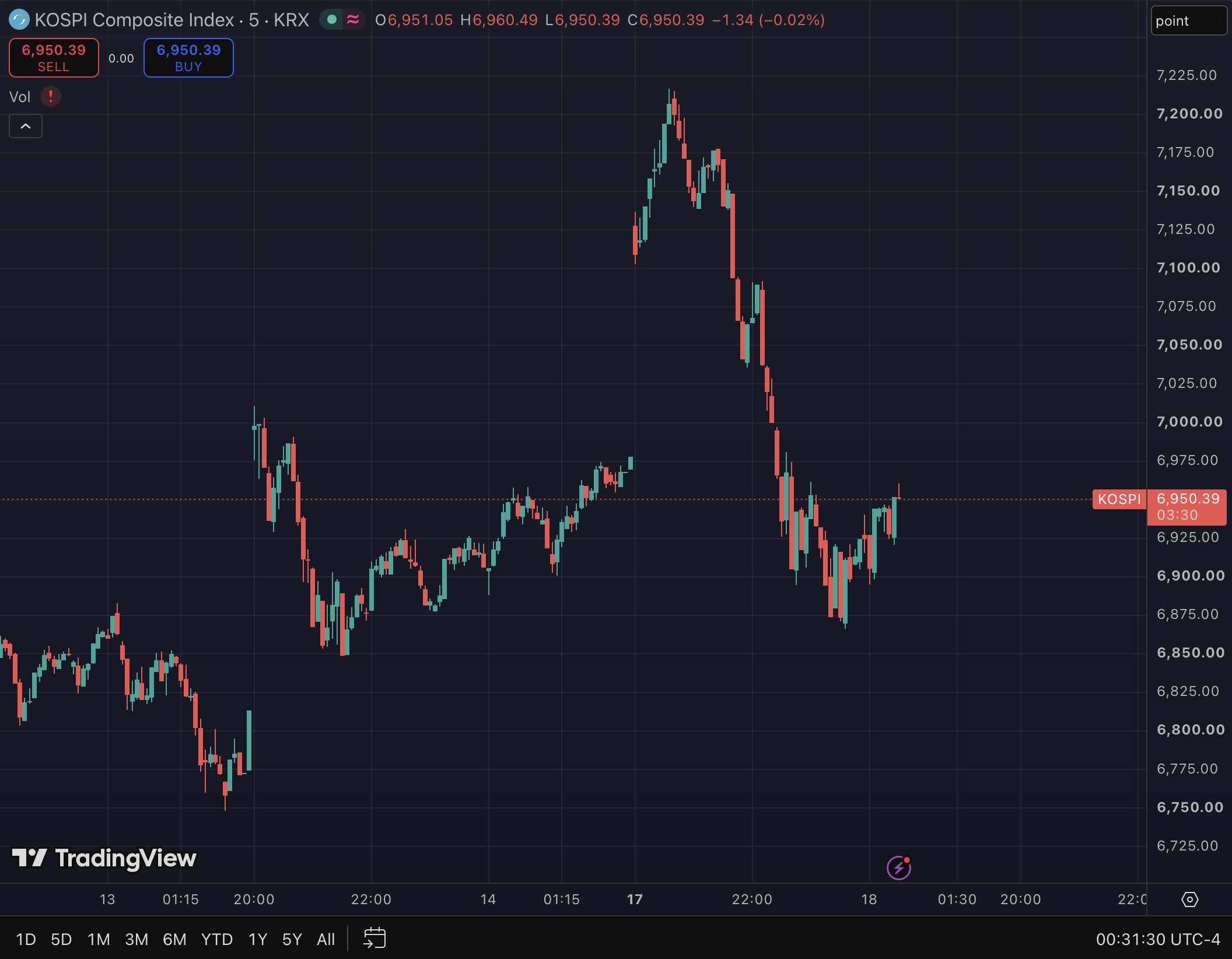
Task: Select the 1Y time range
Action: (x=258, y=939)
